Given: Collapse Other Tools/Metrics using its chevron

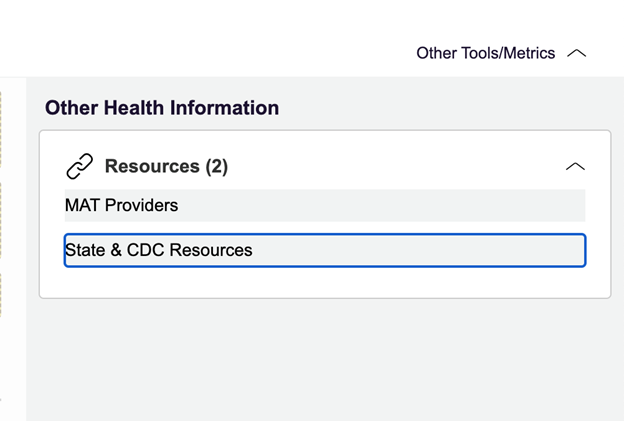Looking at the screenshot, I should (x=577, y=53).
